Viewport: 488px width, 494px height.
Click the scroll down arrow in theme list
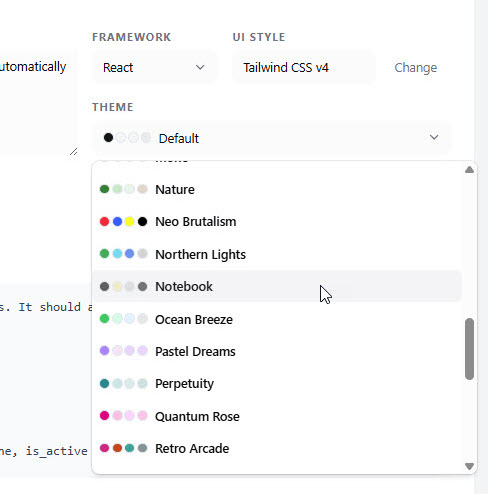[469, 466]
